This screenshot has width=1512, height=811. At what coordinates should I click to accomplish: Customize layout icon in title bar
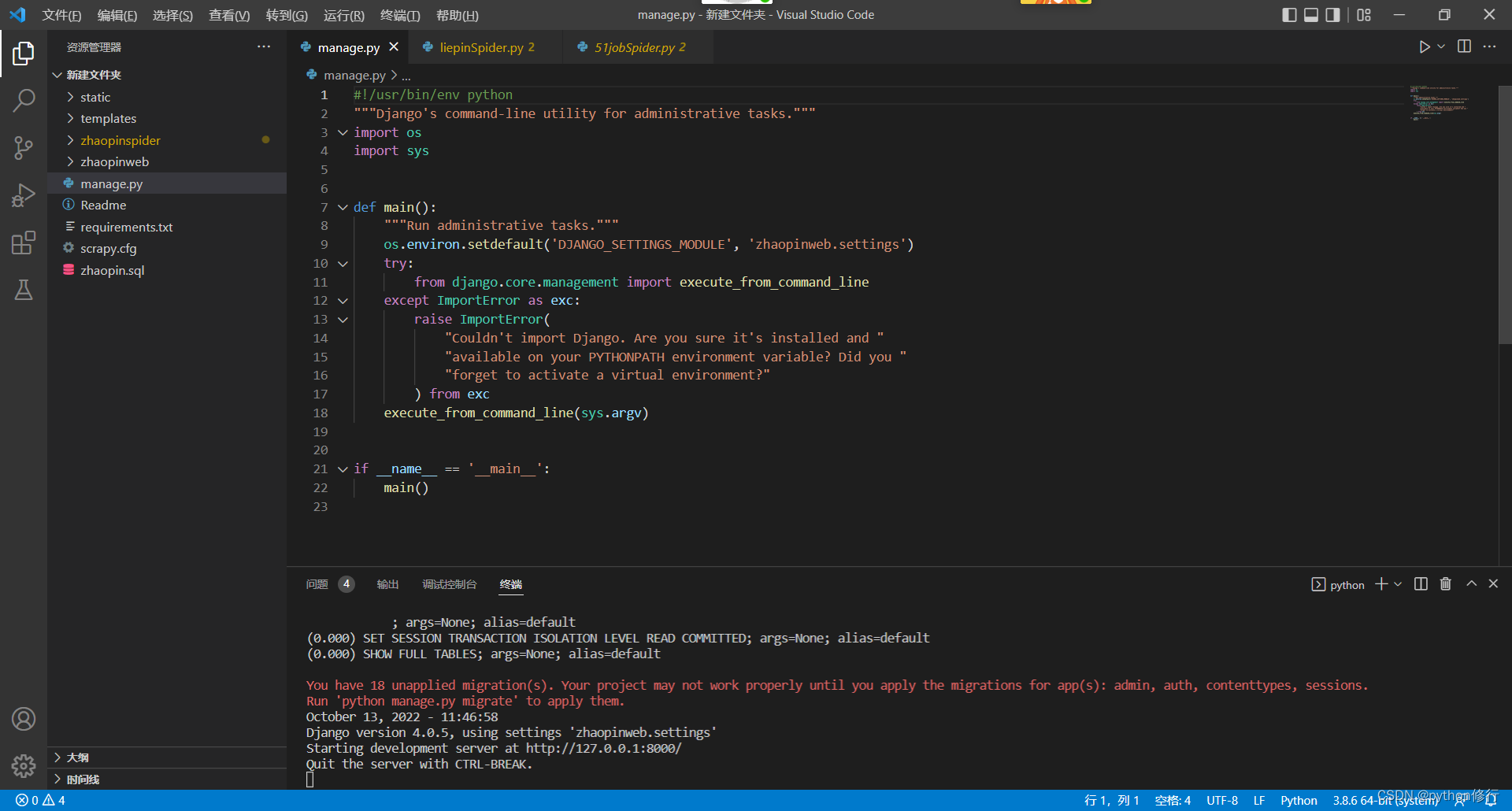click(x=1364, y=15)
